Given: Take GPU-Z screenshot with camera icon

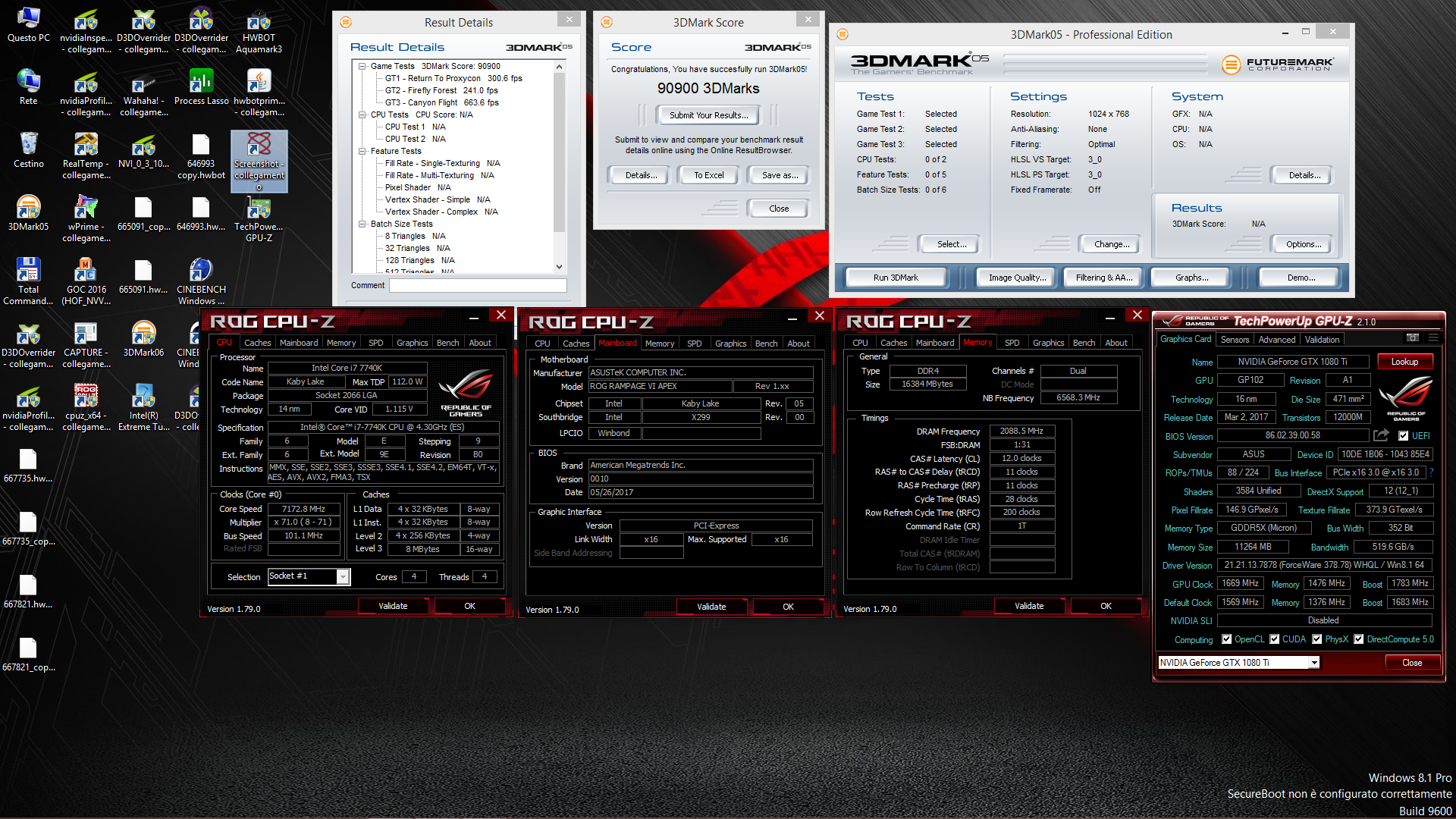Looking at the screenshot, I should 1412,338.
